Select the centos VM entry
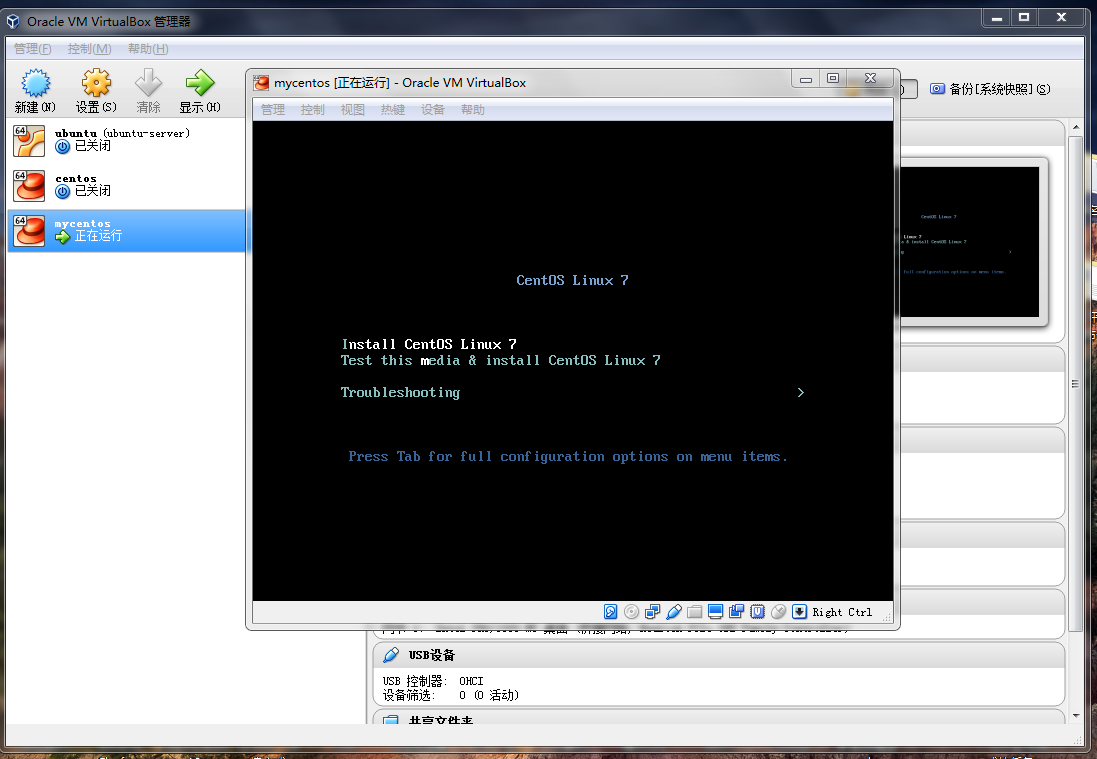 (x=127, y=185)
